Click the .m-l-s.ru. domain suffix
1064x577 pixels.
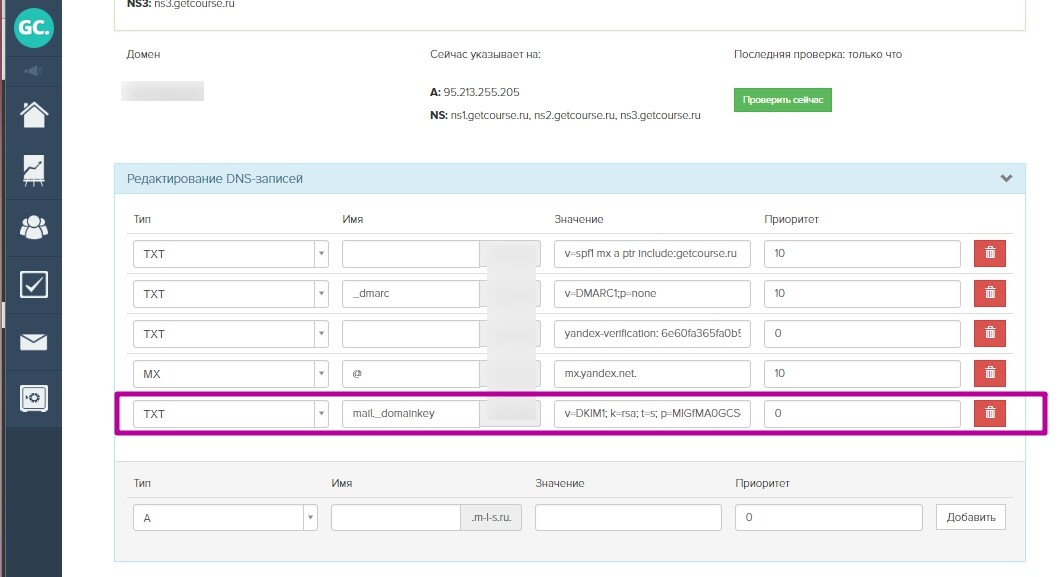pos(491,517)
